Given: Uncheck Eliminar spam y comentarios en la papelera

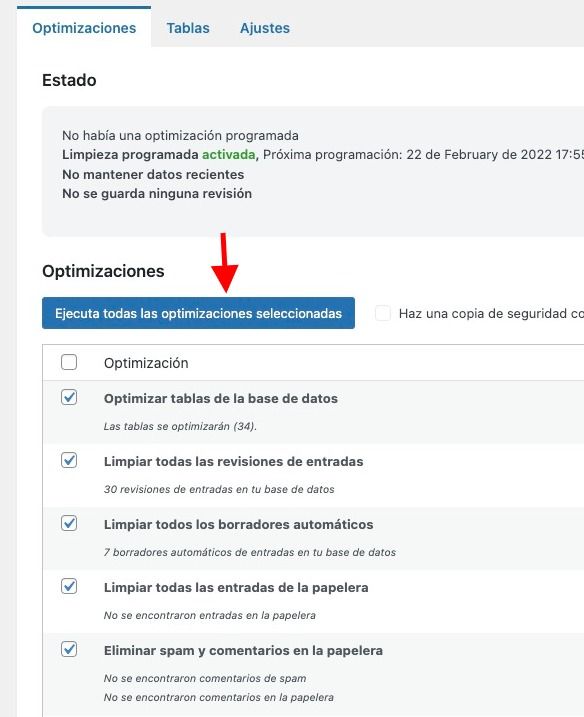Looking at the screenshot, I should pos(69,649).
